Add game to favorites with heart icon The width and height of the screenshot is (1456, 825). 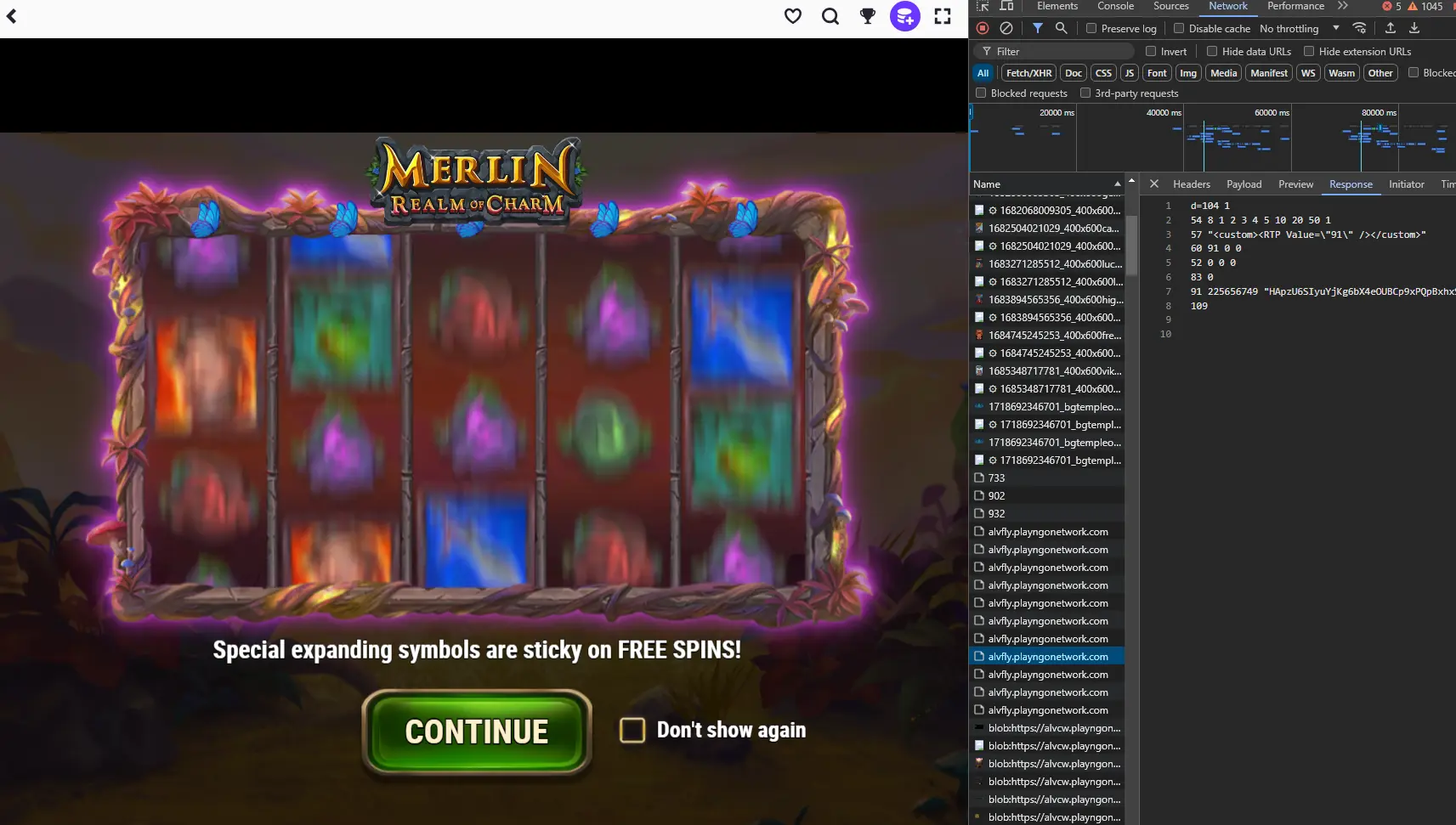point(793,16)
